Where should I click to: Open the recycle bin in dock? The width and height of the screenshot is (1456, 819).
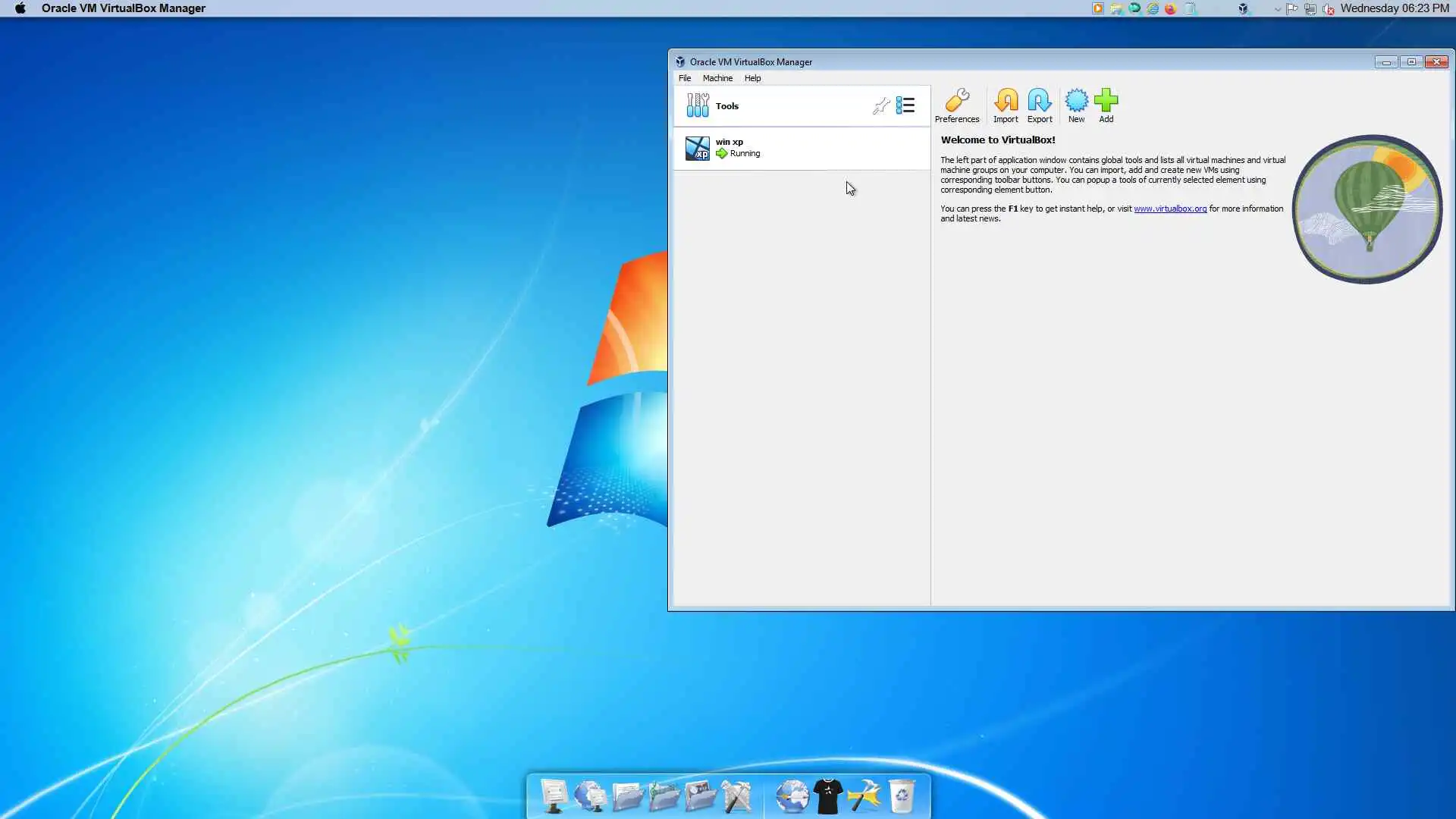(901, 796)
